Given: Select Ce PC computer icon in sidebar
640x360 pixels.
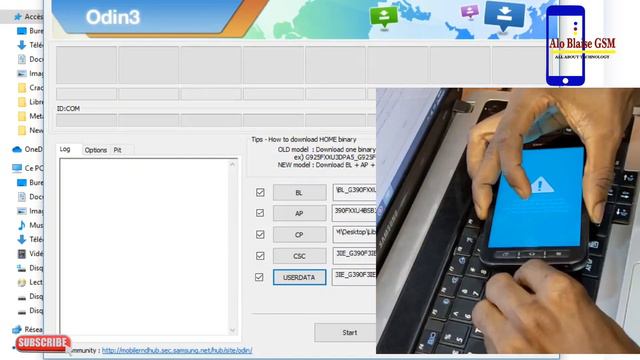Looking at the screenshot, I should click(x=17, y=168).
